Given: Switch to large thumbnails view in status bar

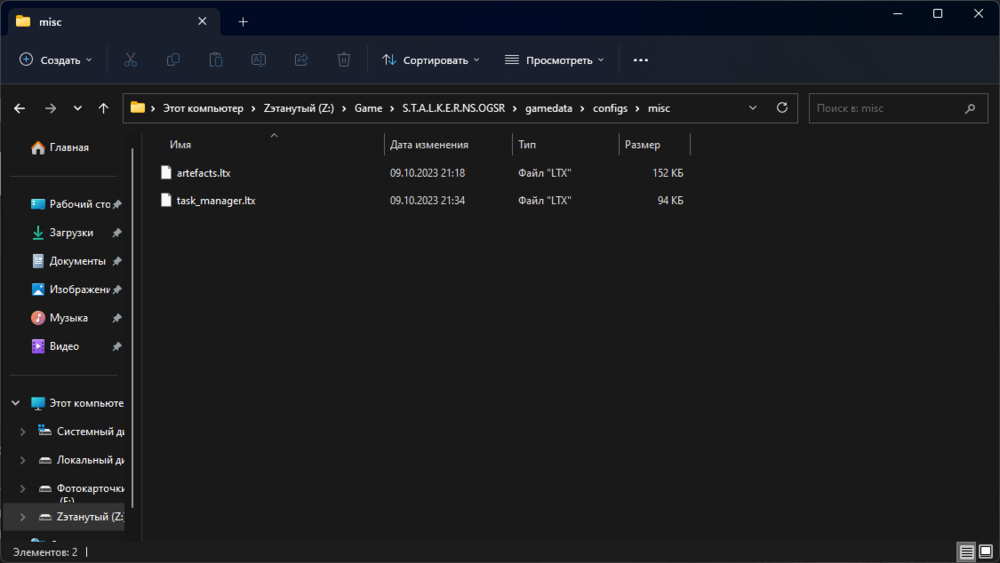Looking at the screenshot, I should tap(985, 552).
